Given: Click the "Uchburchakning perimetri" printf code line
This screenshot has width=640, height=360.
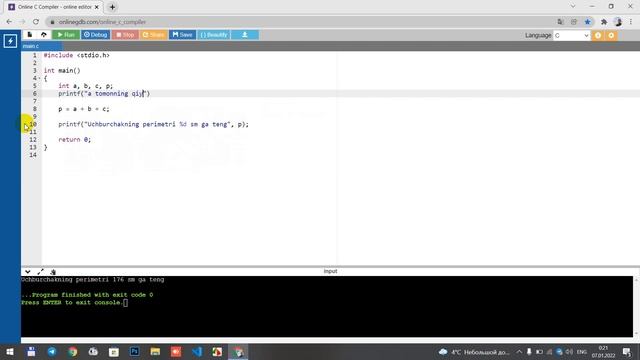Looking at the screenshot, I should pyautogui.click(x=153, y=124).
